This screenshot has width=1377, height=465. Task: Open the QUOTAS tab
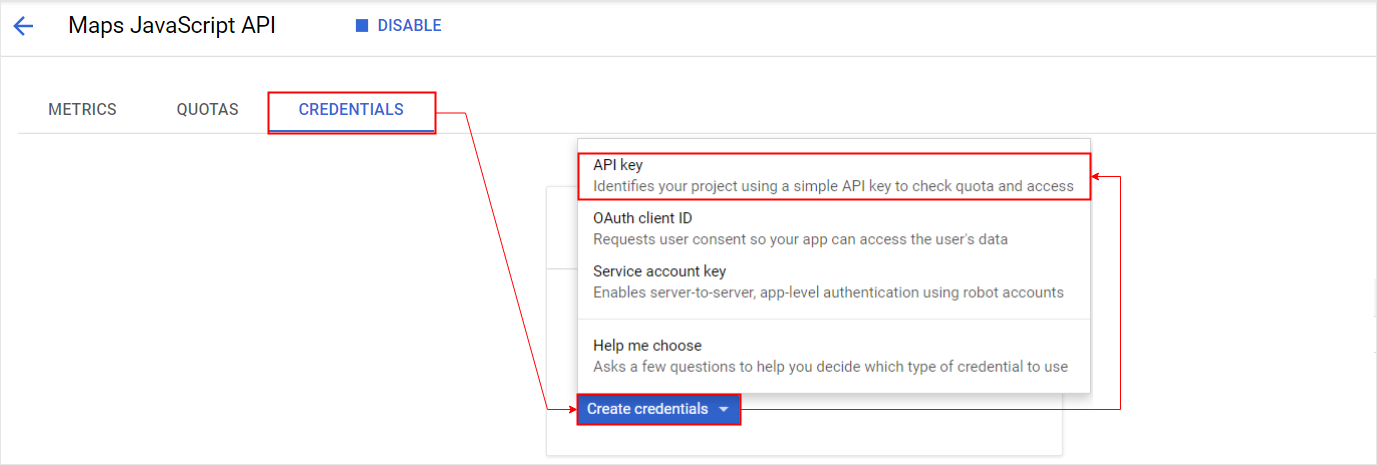pyautogui.click(x=207, y=110)
